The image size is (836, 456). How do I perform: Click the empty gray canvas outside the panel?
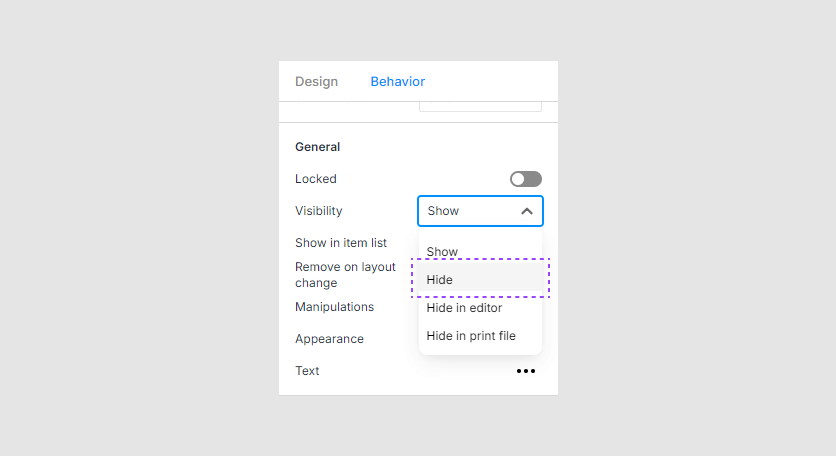coord(140,230)
